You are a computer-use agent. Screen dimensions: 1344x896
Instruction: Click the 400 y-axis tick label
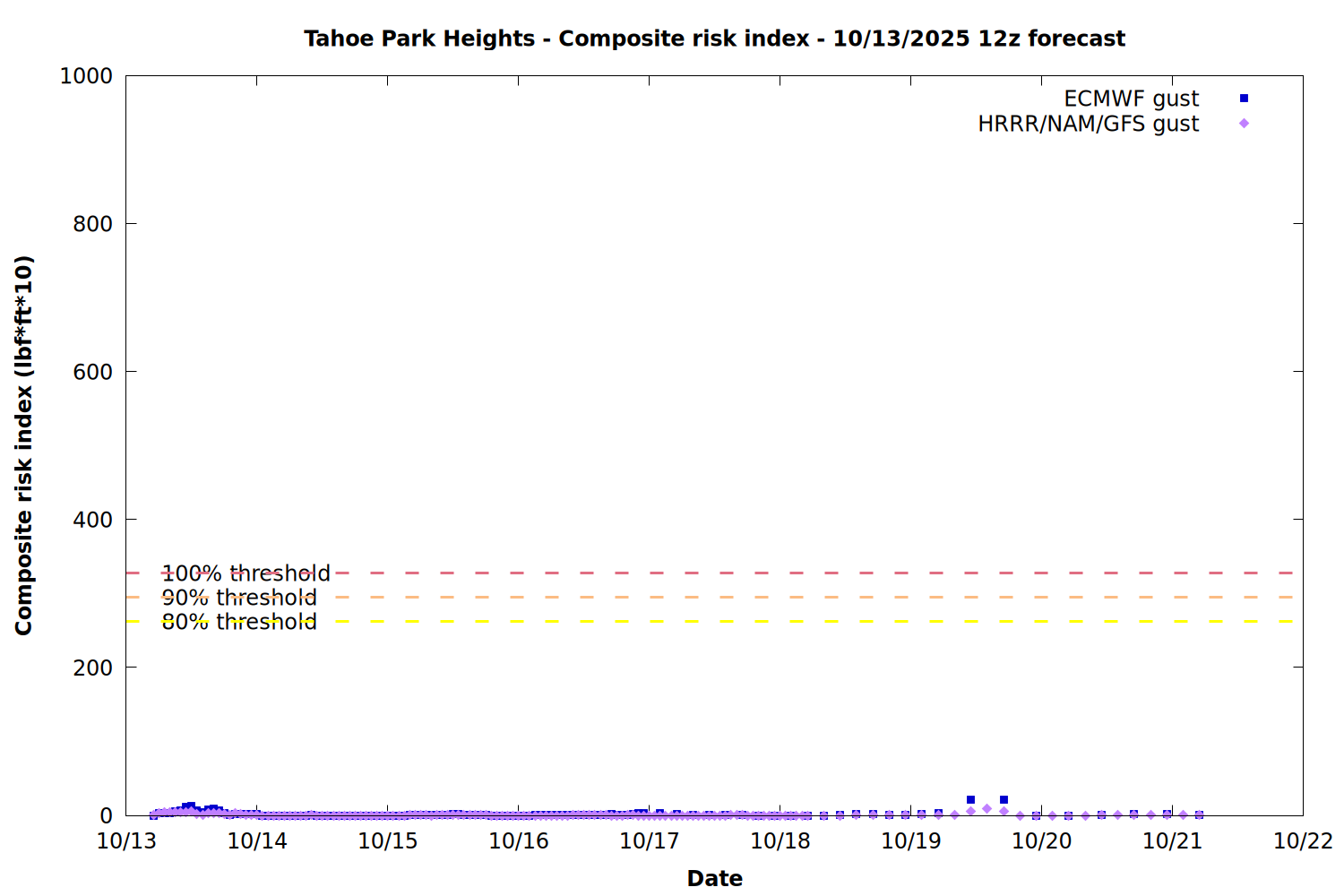(92, 520)
